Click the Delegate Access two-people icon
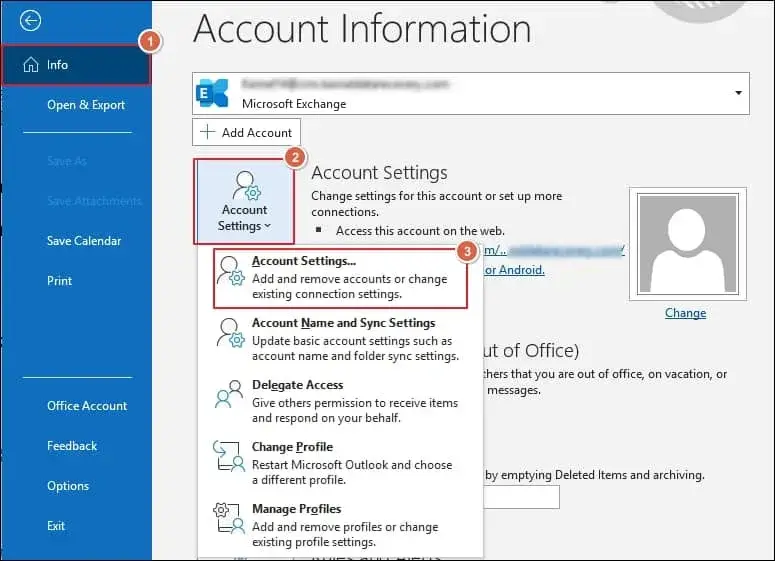The image size is (775, 561). [x=229, y=394]
